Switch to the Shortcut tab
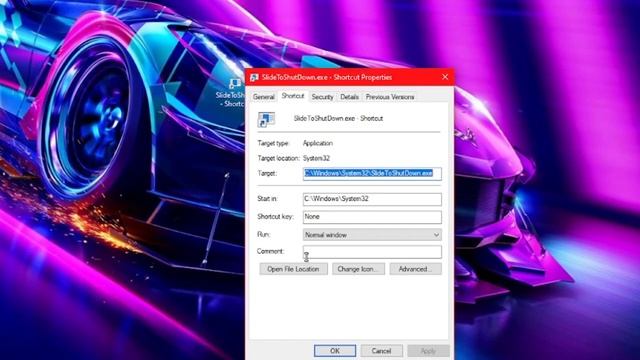The image size is (640, 360). (293, 96)
